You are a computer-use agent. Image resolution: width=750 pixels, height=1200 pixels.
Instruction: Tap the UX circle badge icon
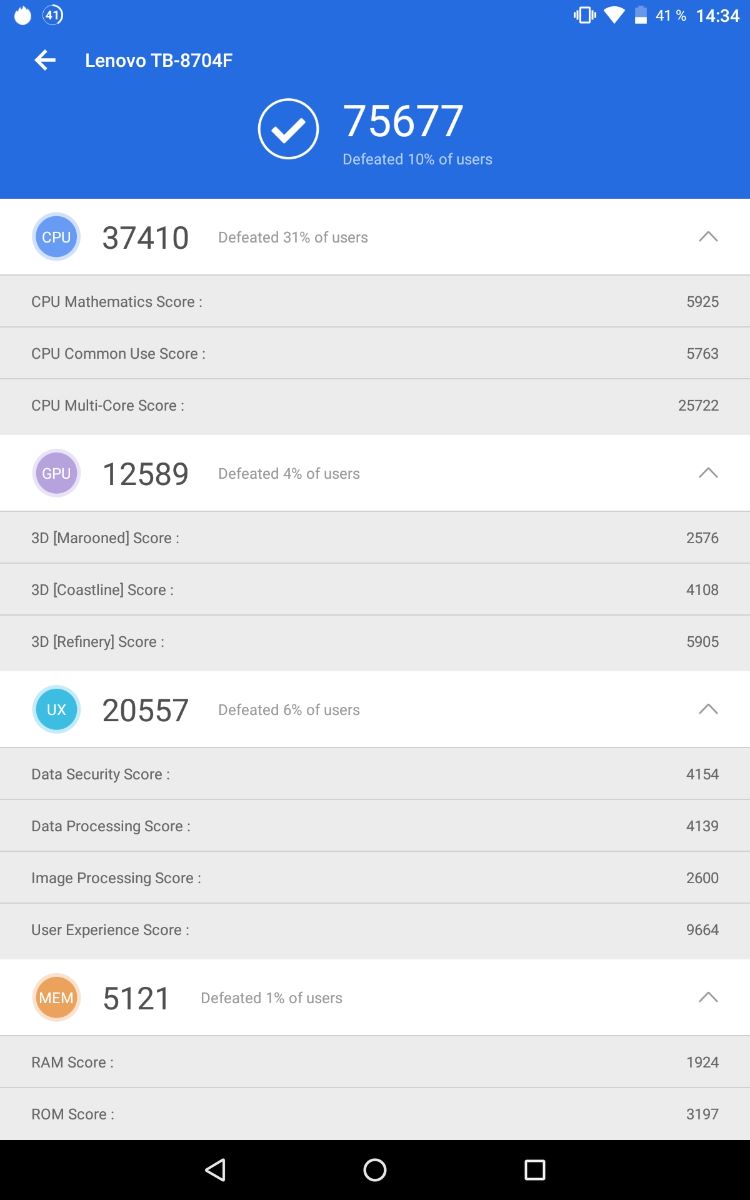pyautogui.click(x=56, y=710)
